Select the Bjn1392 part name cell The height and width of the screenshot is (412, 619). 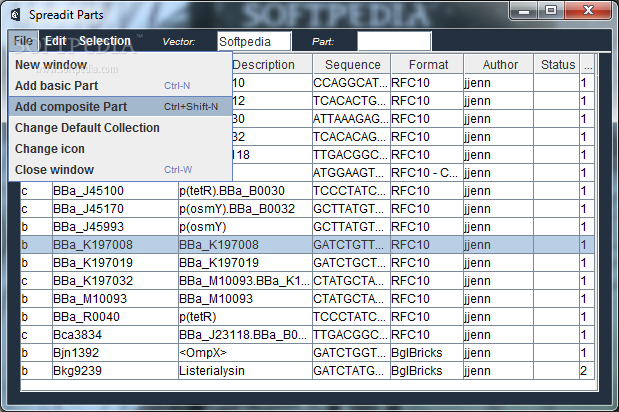115,353
